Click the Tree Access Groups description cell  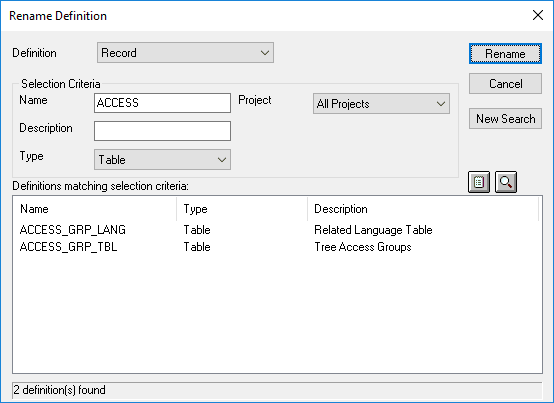coord(363,247)
